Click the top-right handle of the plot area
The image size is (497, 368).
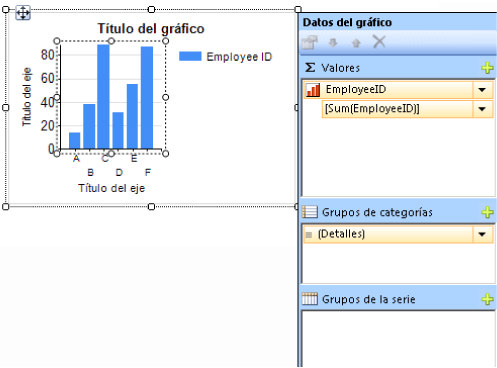click(x=166, y=41)
